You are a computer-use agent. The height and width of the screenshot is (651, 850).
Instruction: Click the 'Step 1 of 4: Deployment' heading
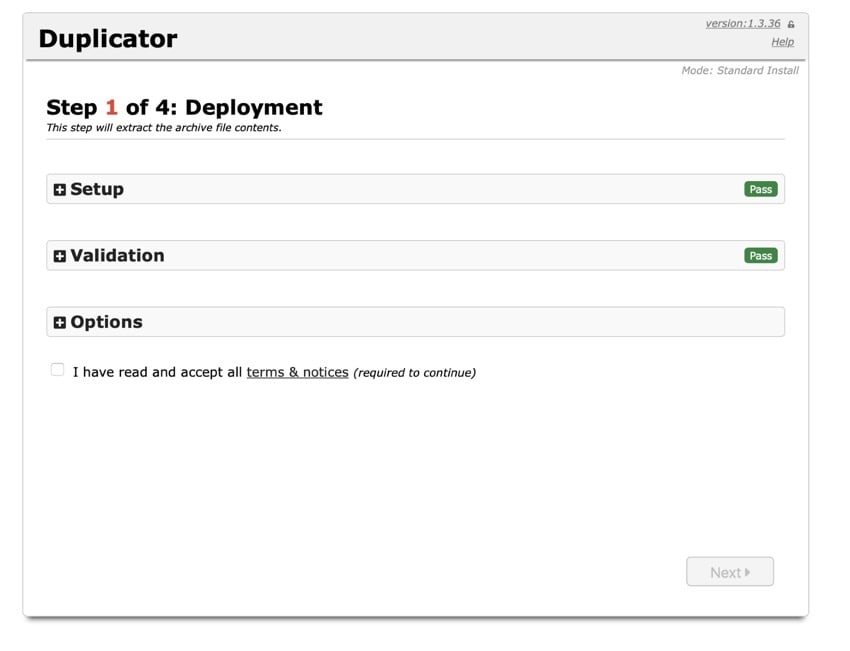click(x=184, y=107)
